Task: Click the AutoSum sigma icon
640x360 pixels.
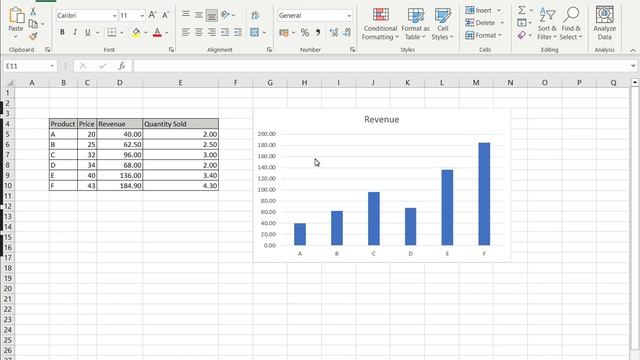Action: coord(522,10)
